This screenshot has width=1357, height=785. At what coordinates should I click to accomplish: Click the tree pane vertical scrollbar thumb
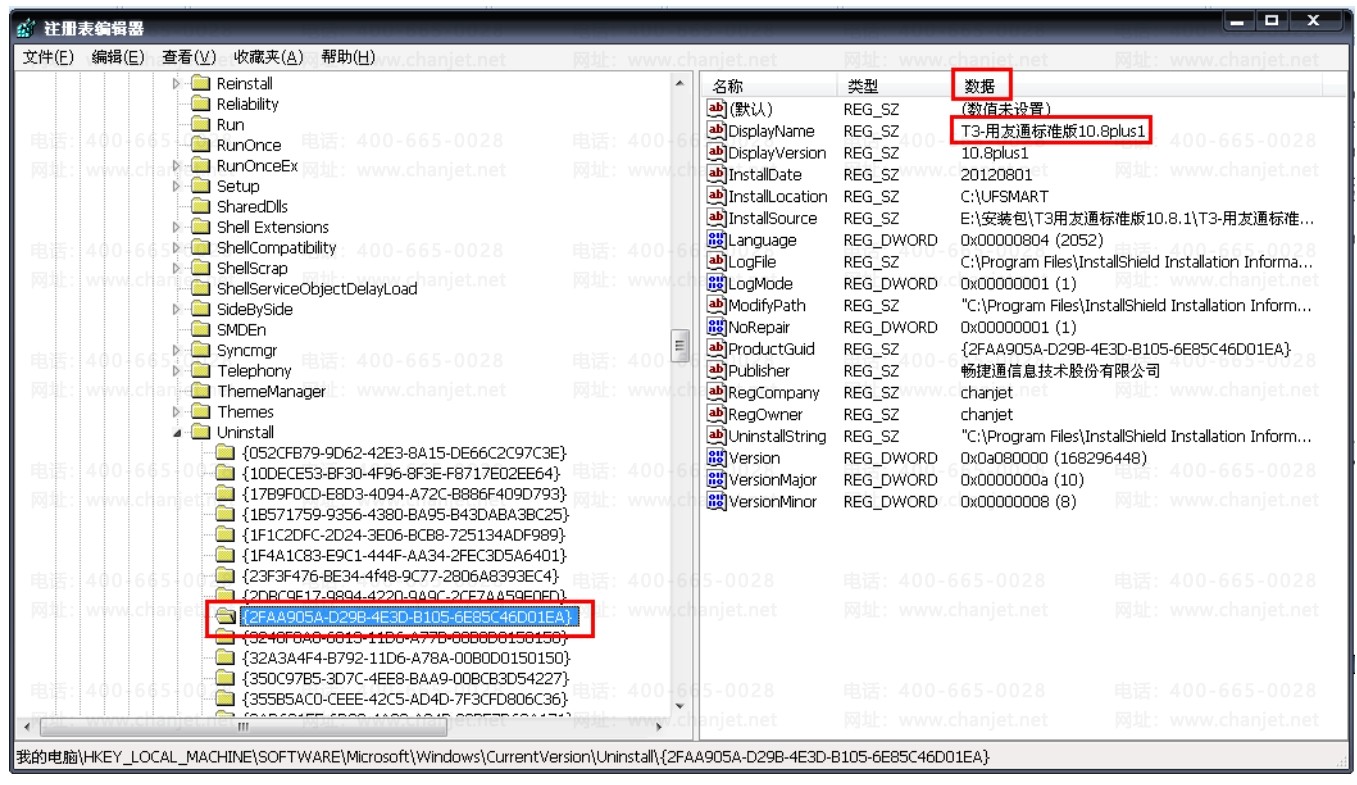click(x=680, y=346)
